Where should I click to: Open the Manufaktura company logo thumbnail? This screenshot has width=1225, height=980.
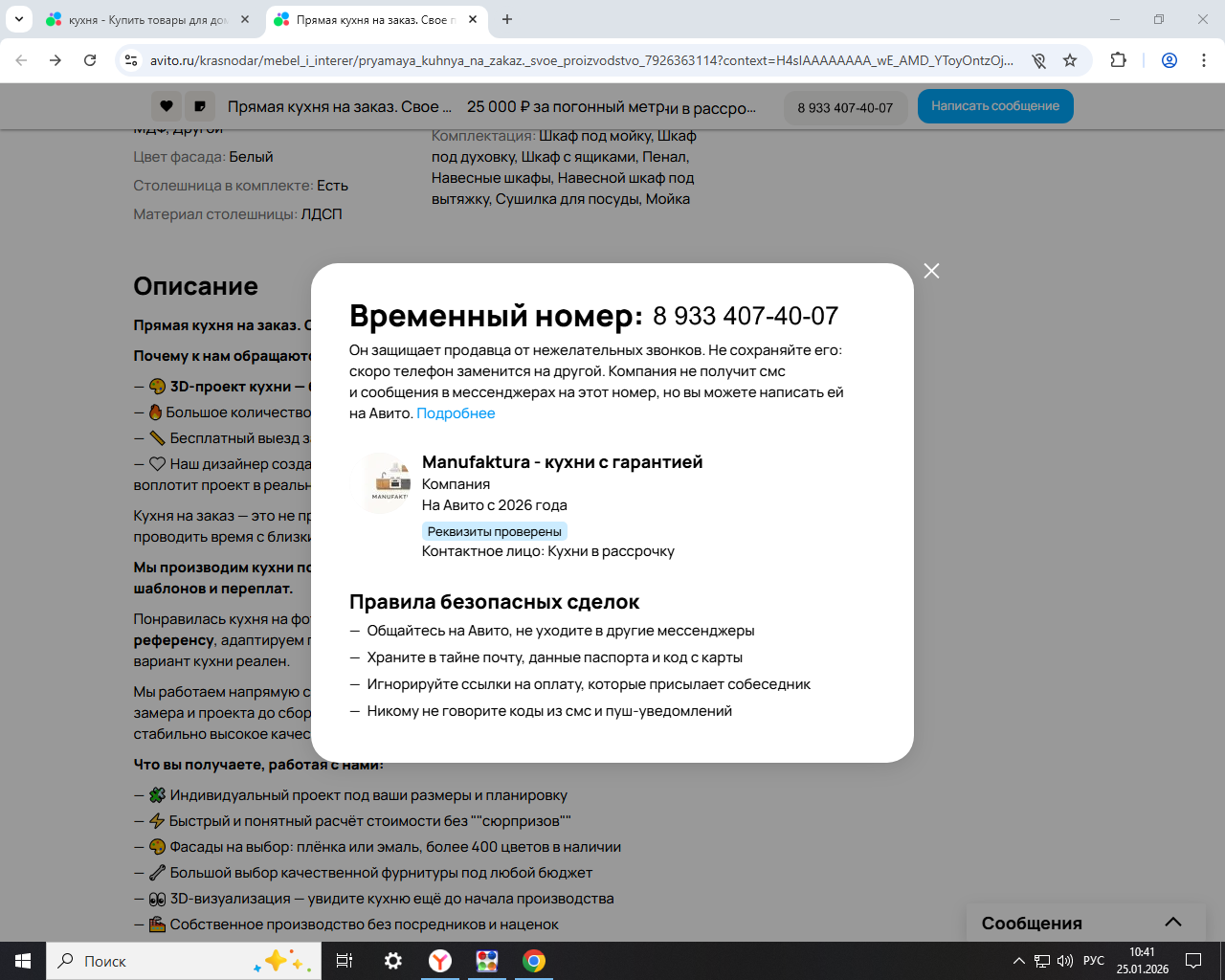[387, 483]
